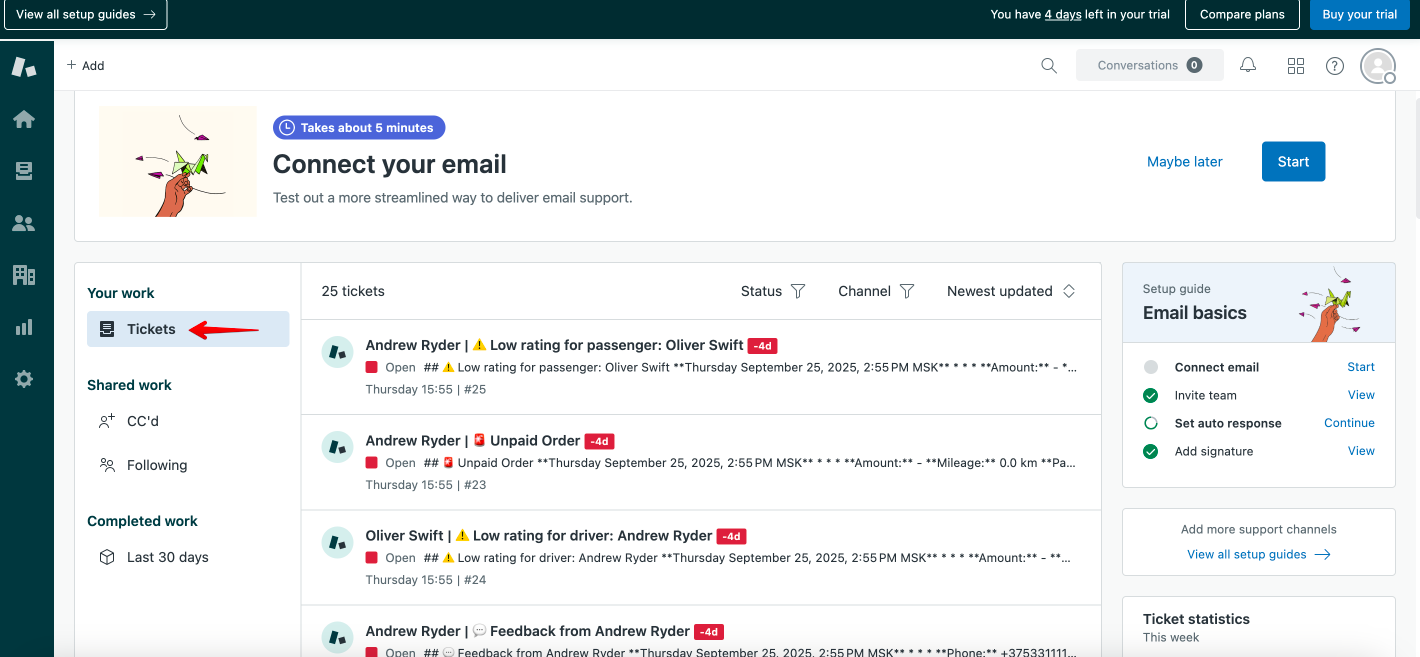Select CC'd under Shared work
This screenshot has width=1420, height=657.
188,421
